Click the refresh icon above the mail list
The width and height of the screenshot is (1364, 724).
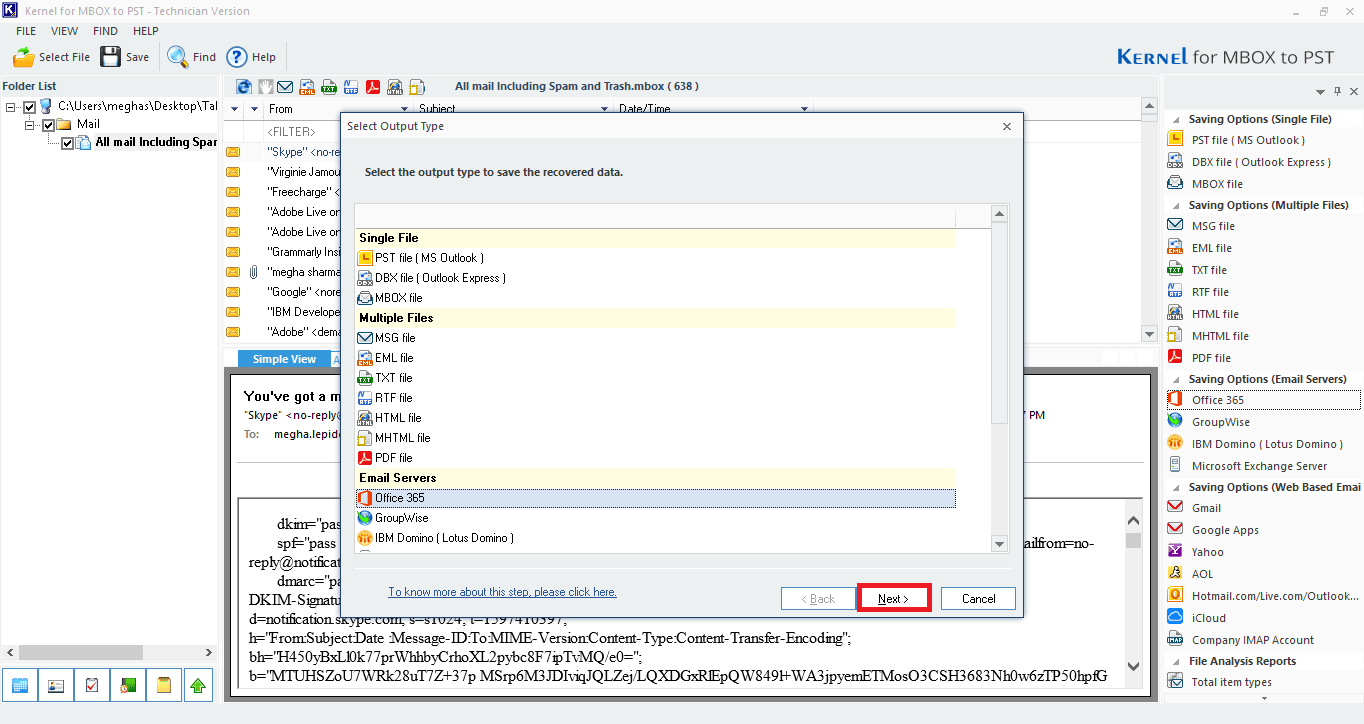[243, 87]
